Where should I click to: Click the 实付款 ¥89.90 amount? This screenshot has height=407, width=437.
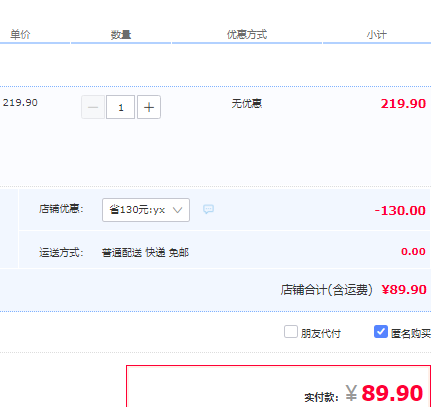384,393
